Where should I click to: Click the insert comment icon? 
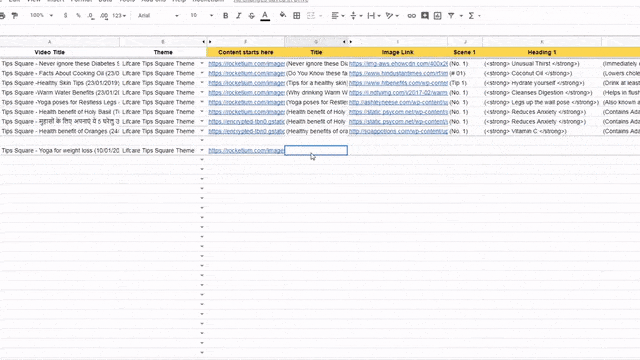425,16
